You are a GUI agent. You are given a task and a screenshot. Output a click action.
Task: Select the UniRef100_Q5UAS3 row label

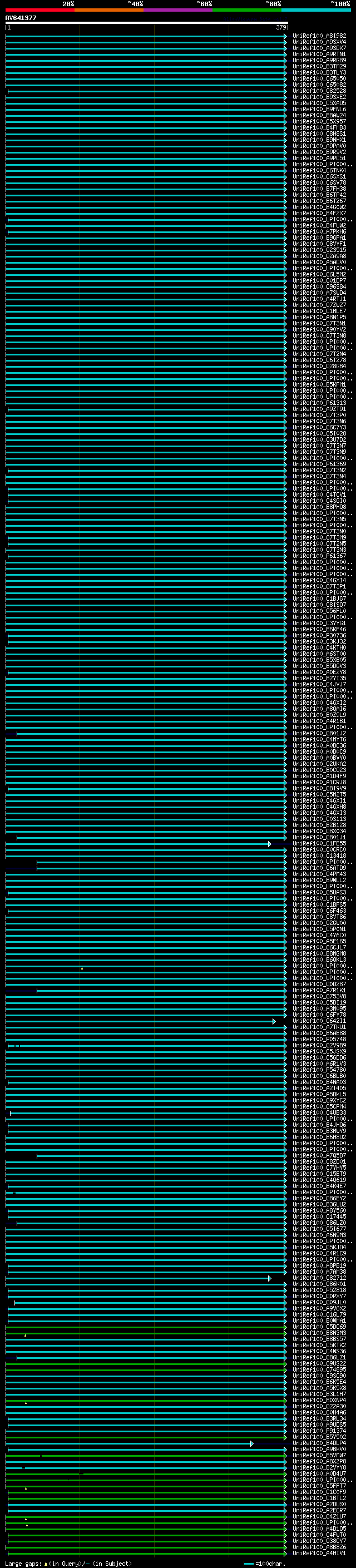319,892
